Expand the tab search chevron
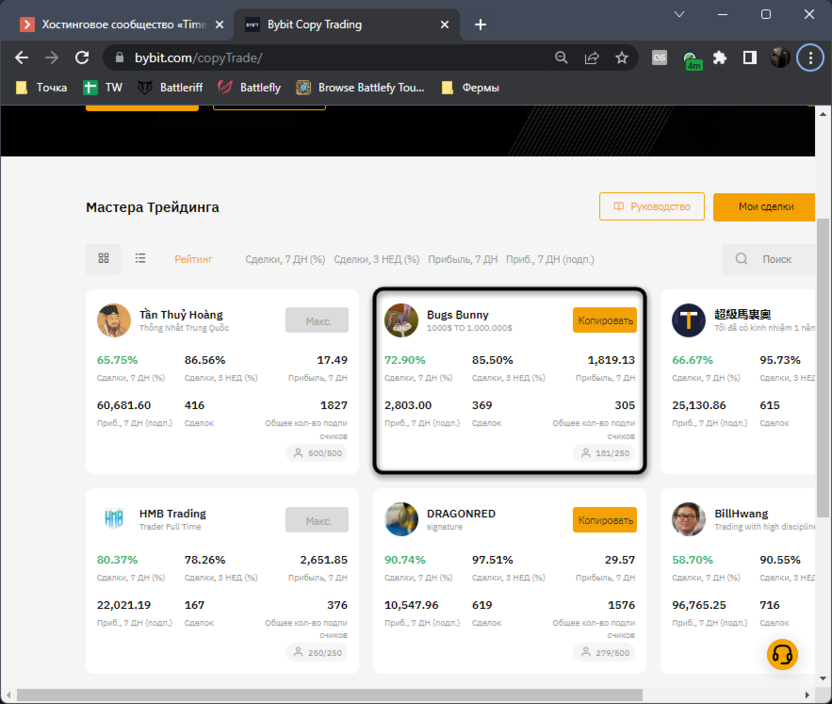 click(x=679, y=15)
